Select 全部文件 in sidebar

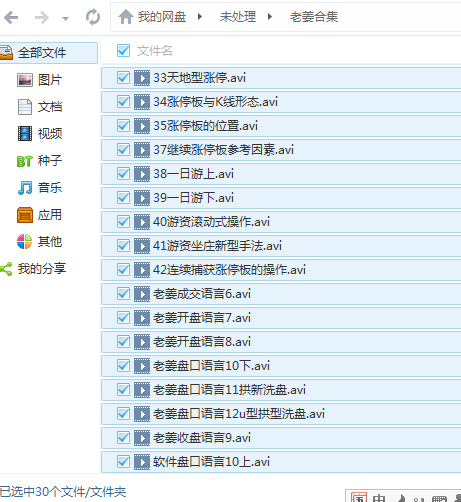(49, 53)
